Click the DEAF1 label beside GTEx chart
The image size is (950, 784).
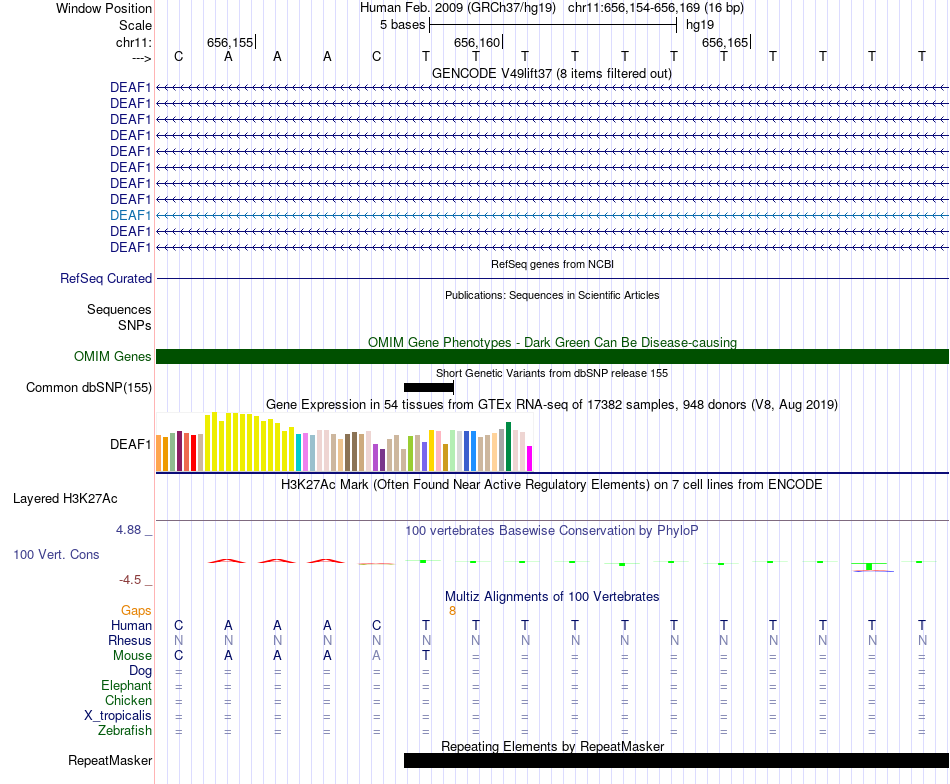coord(130,444)
